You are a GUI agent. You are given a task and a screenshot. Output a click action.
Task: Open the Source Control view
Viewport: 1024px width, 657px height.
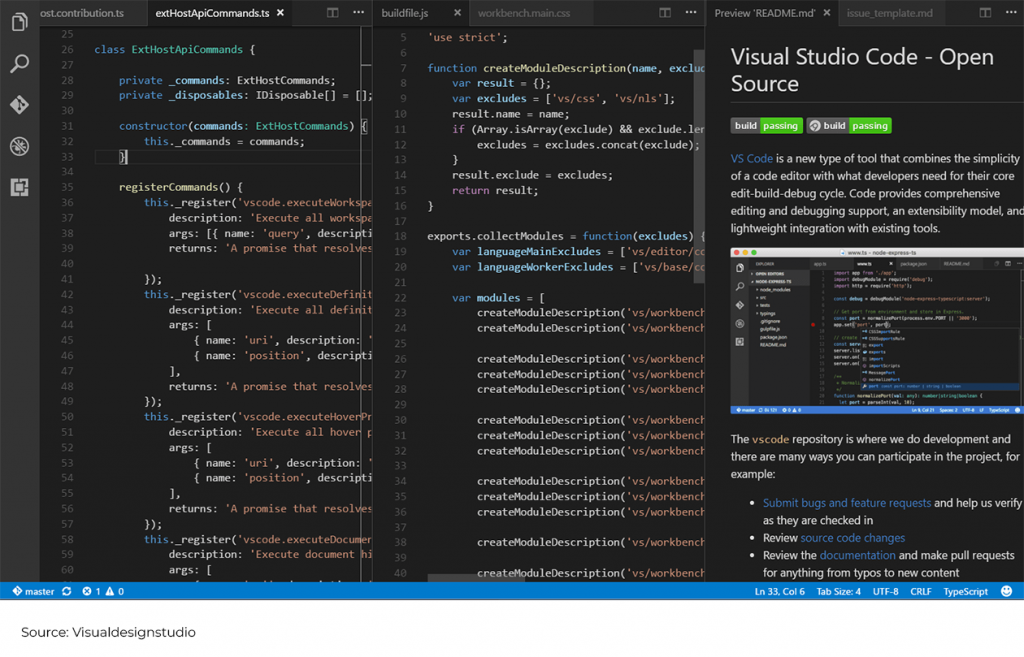pyautogui.click(x=19, y=105)
